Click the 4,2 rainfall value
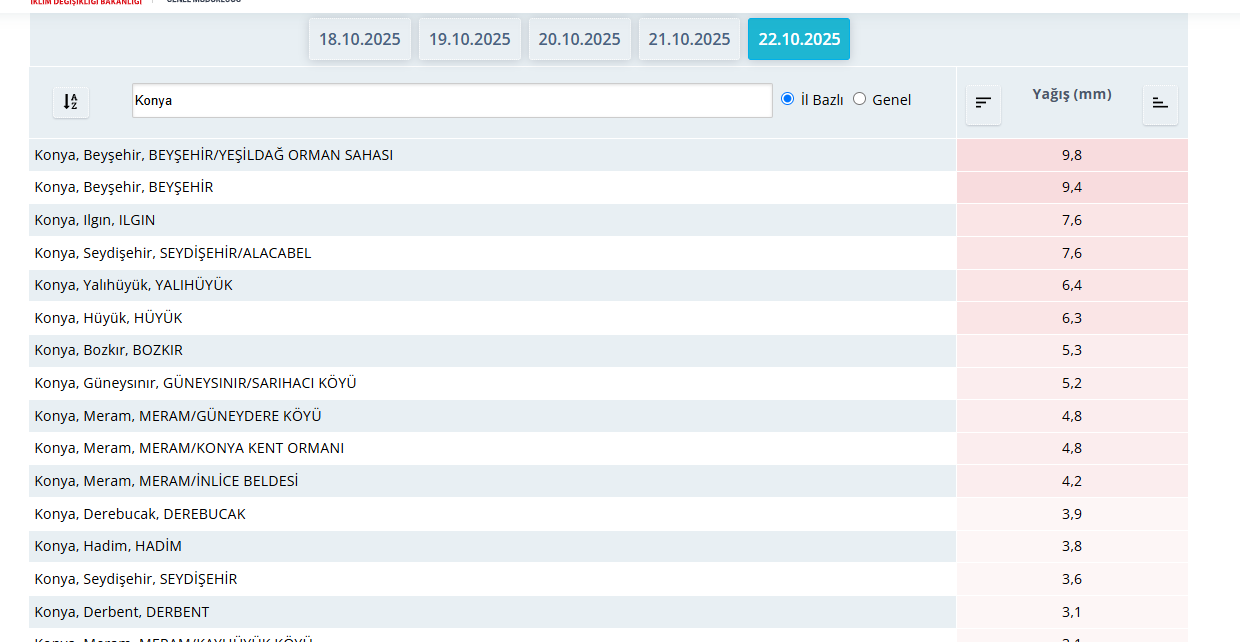Screen dimensions: 1240x642 (x=1072, y=481)
